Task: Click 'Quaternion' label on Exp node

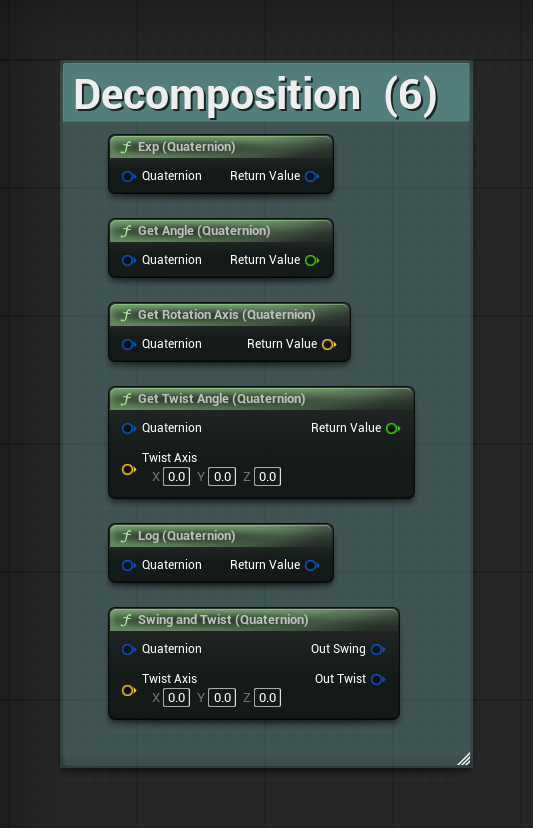Action: coord(172,176)
